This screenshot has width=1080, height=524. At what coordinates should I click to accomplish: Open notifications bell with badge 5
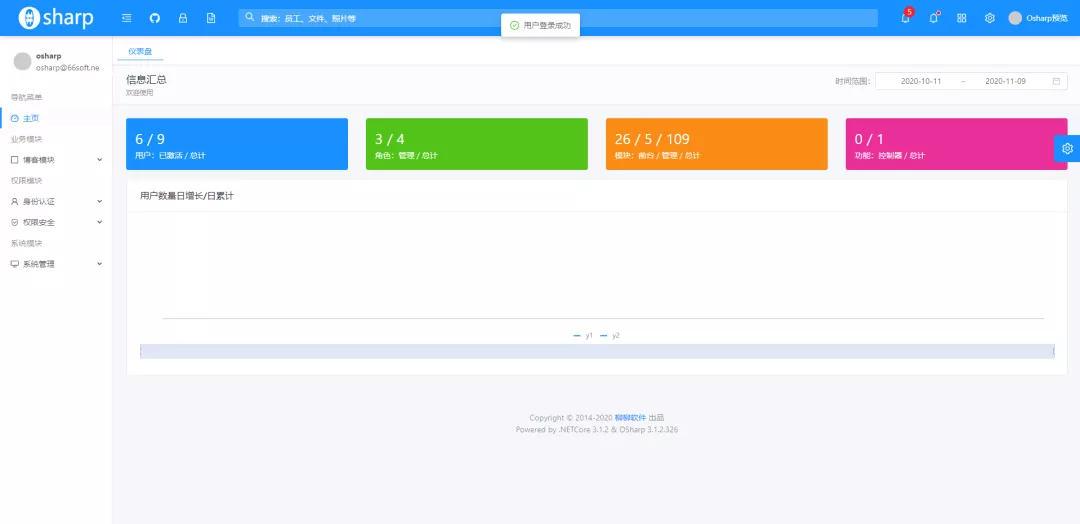click(x=905, y=18)
